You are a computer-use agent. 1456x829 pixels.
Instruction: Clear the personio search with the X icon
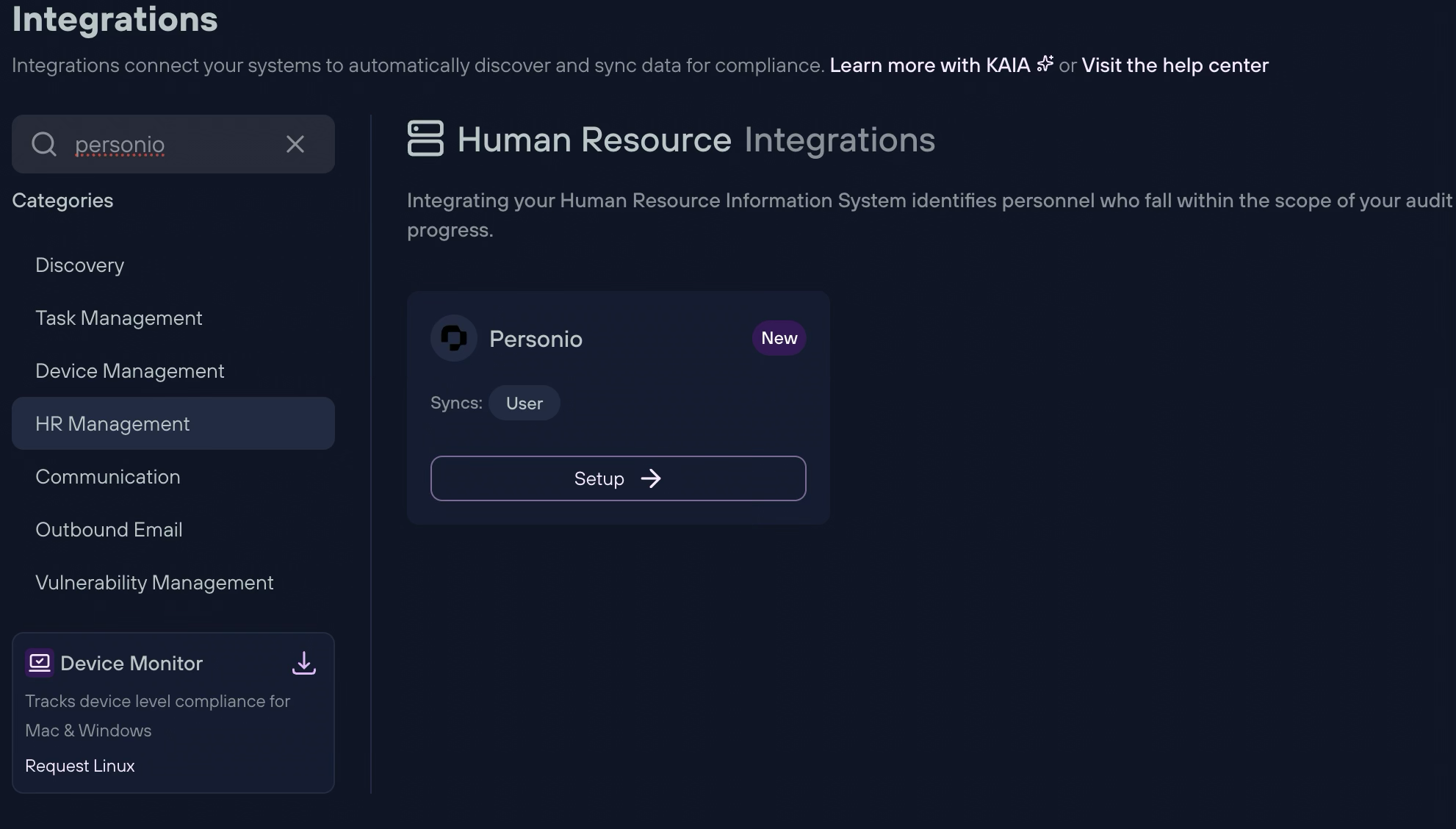295,144
